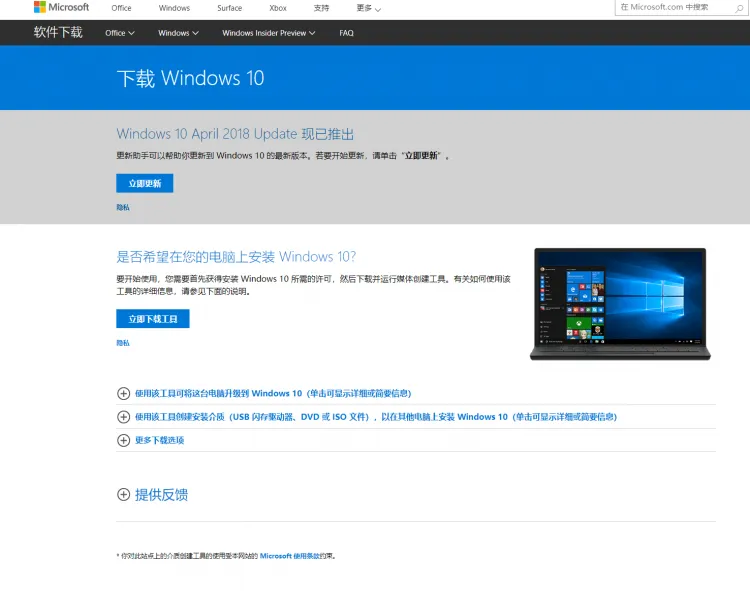Screen dimensions: 750x591
Task: Click the search magnifier icon
Action: [x=741, y=7]
